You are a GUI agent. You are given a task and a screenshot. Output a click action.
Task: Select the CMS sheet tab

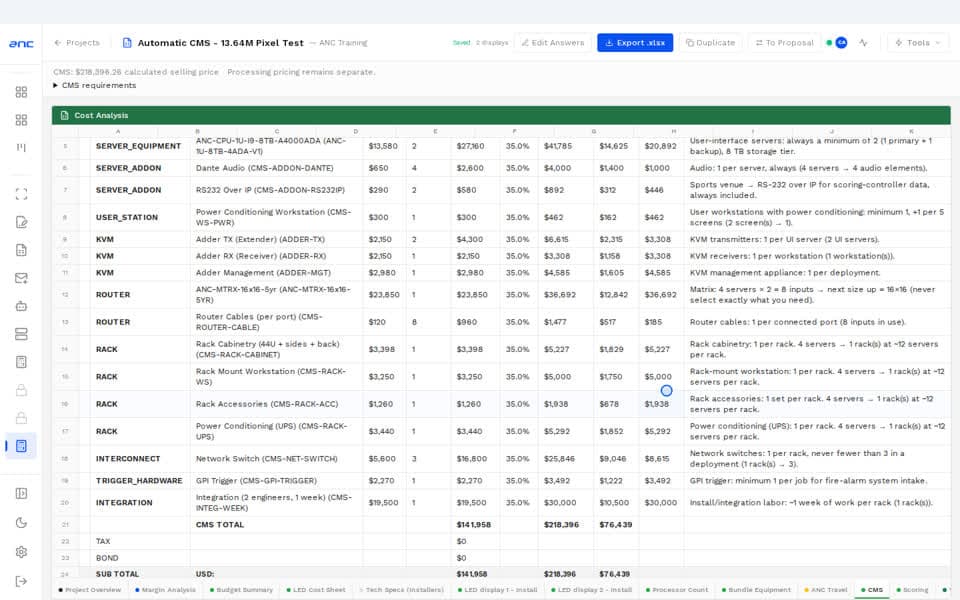[872, 590]
